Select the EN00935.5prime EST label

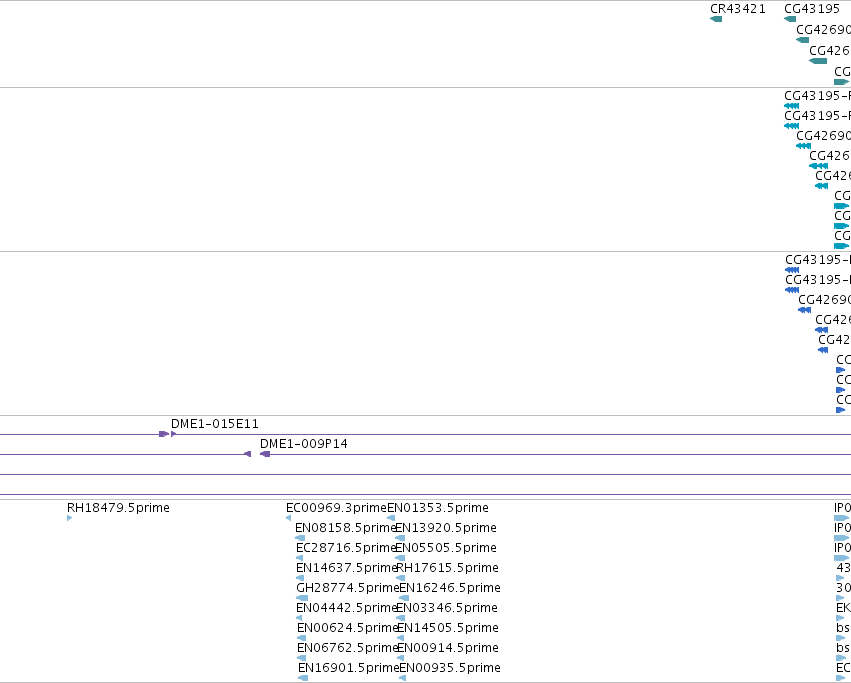tap(450, 667)
